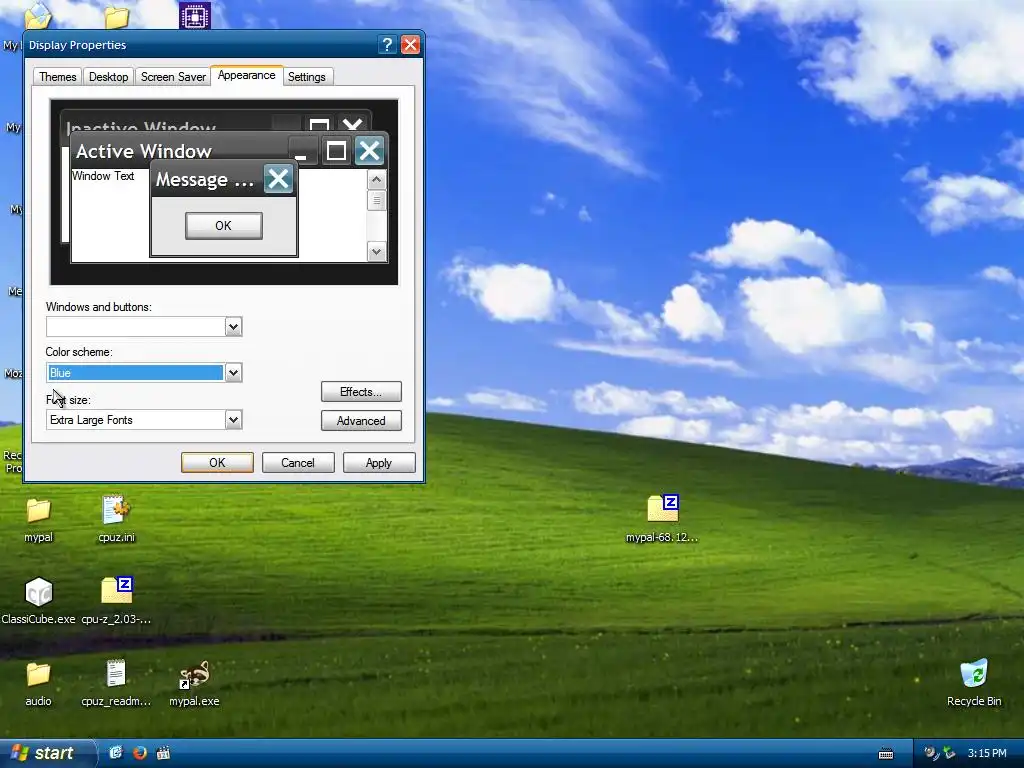Select the Appearance tab
This screenshot has width=1024, height=768.
(246, 75)
